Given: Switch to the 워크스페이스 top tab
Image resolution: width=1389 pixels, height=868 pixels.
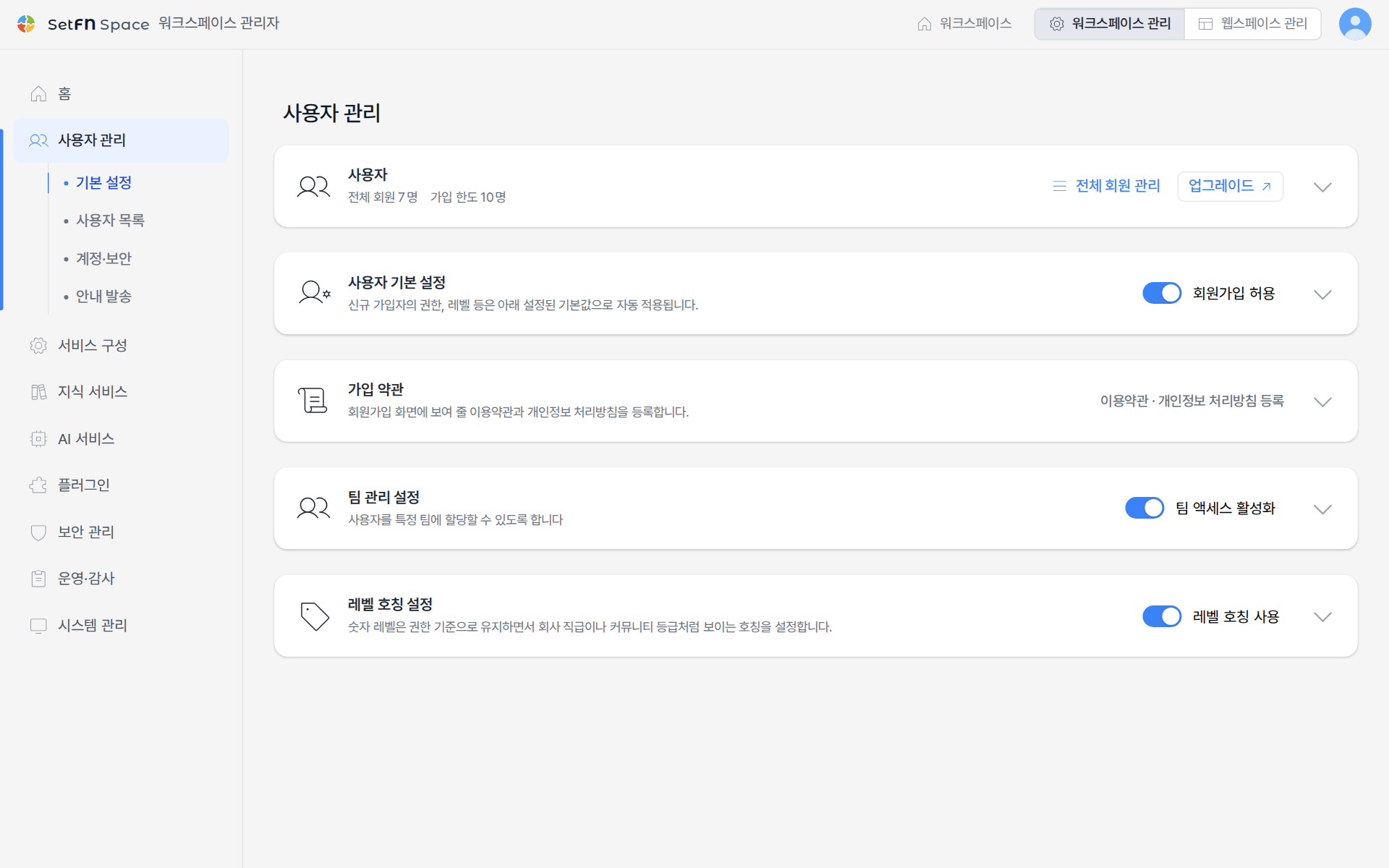Looking at the screenshot, I should point(964,24).
